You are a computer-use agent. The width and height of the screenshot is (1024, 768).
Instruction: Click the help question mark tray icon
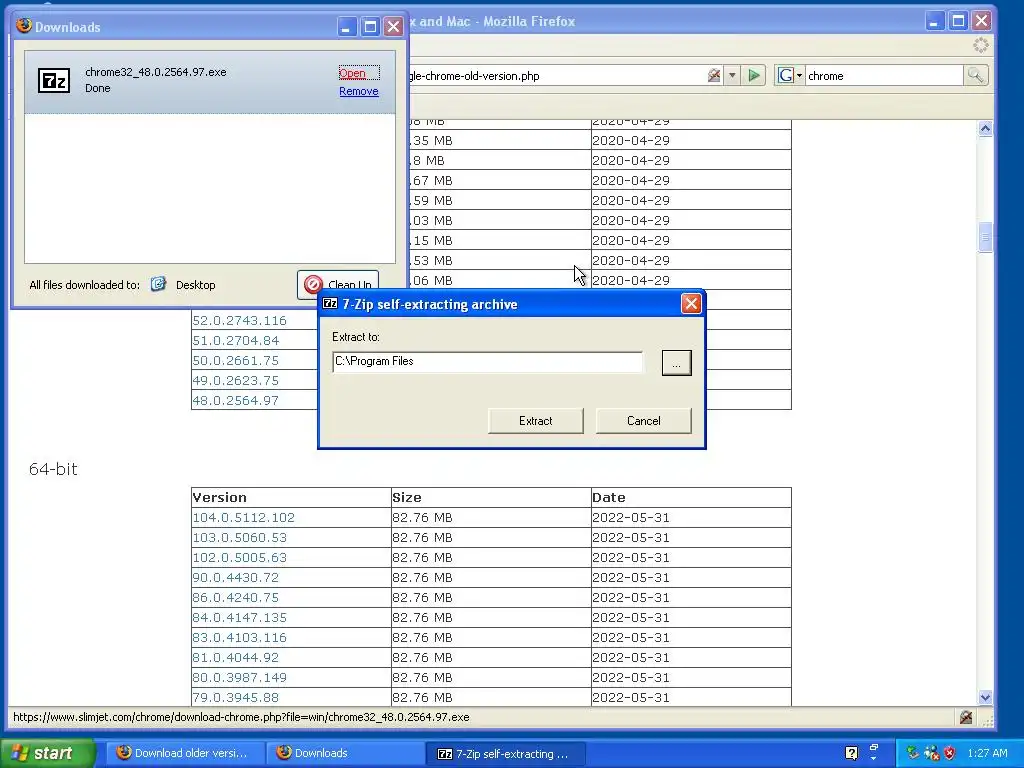(x=851, y=753)
